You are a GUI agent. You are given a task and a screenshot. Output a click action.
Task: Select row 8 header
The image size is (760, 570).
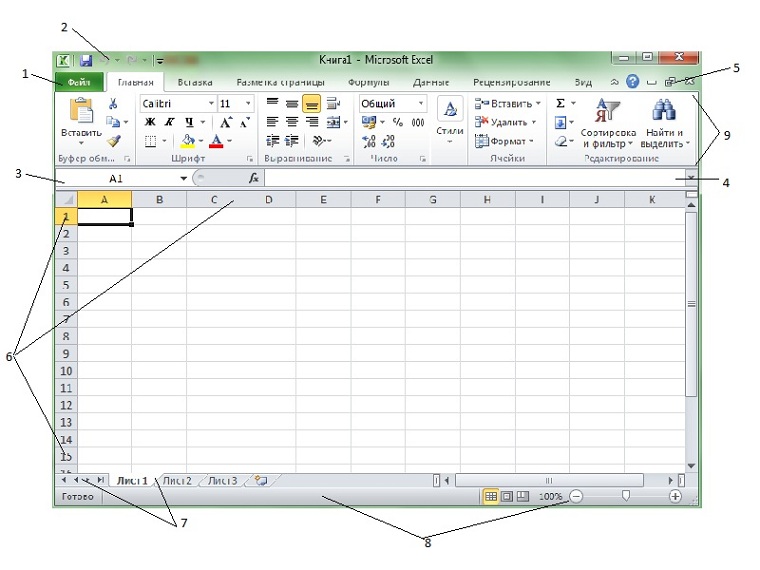(66, 336)
